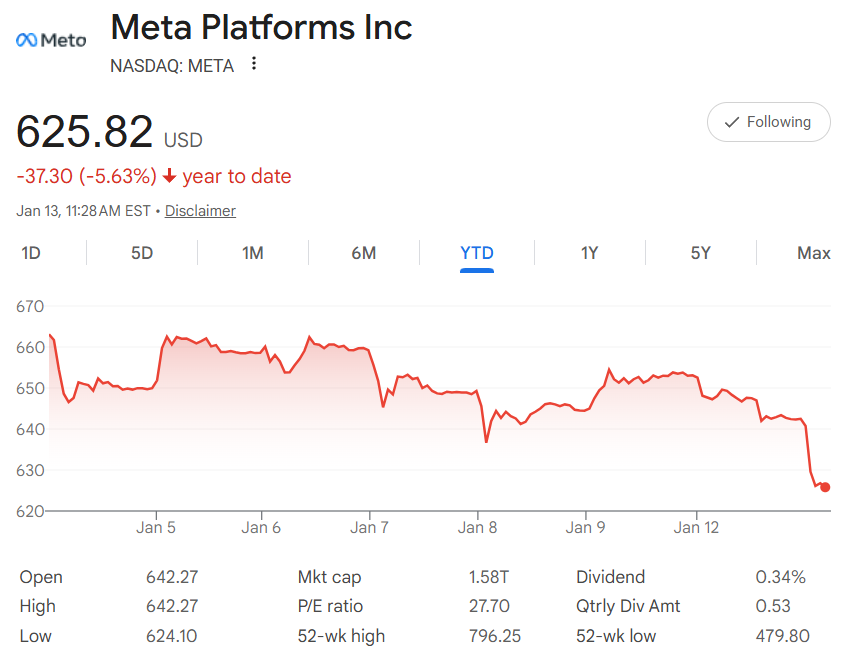
Task: Click the Dividend label
Action: click(x=610, y=577)
